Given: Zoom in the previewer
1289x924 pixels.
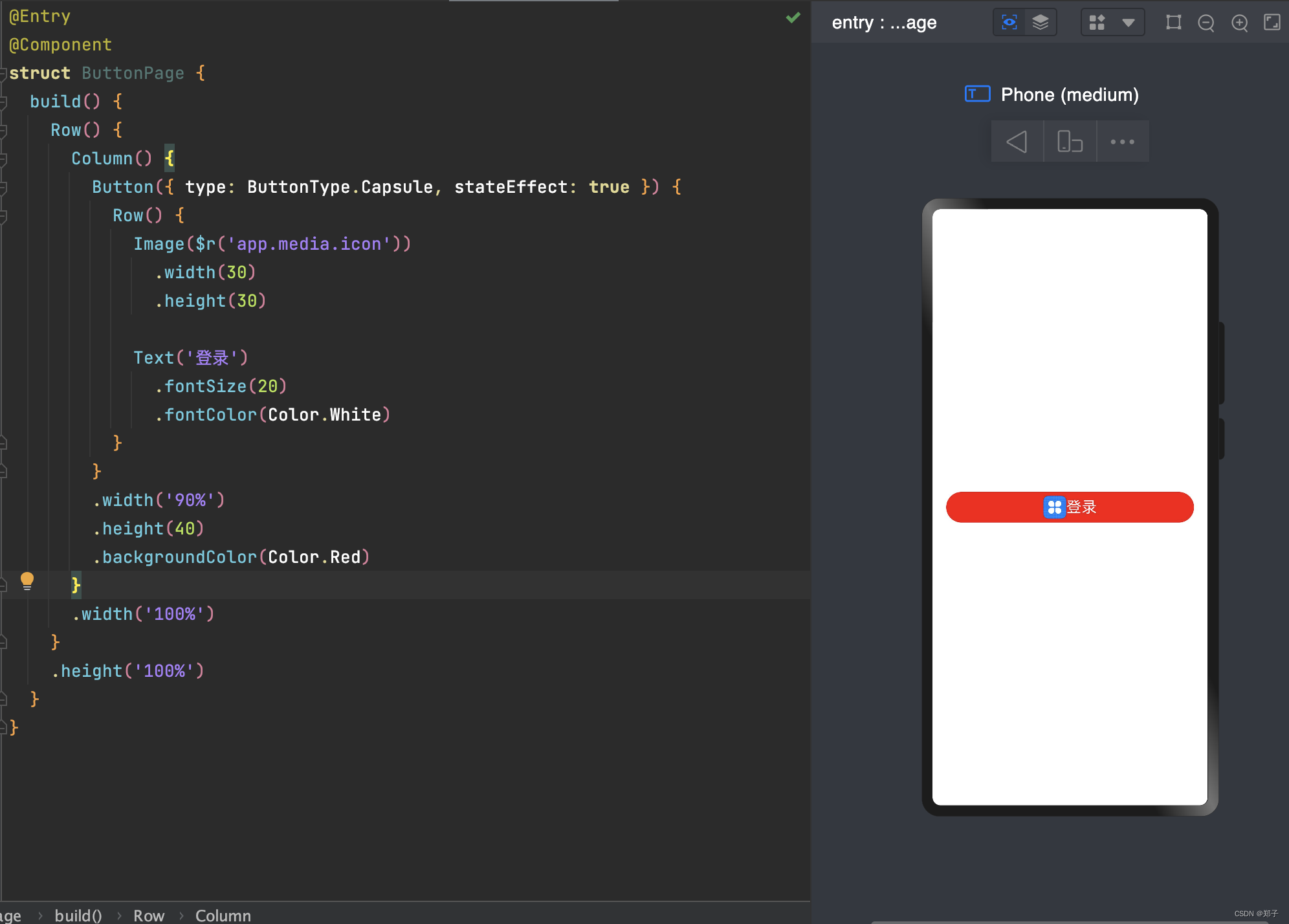Looking at the screenshot, I should coord(1239,23).
